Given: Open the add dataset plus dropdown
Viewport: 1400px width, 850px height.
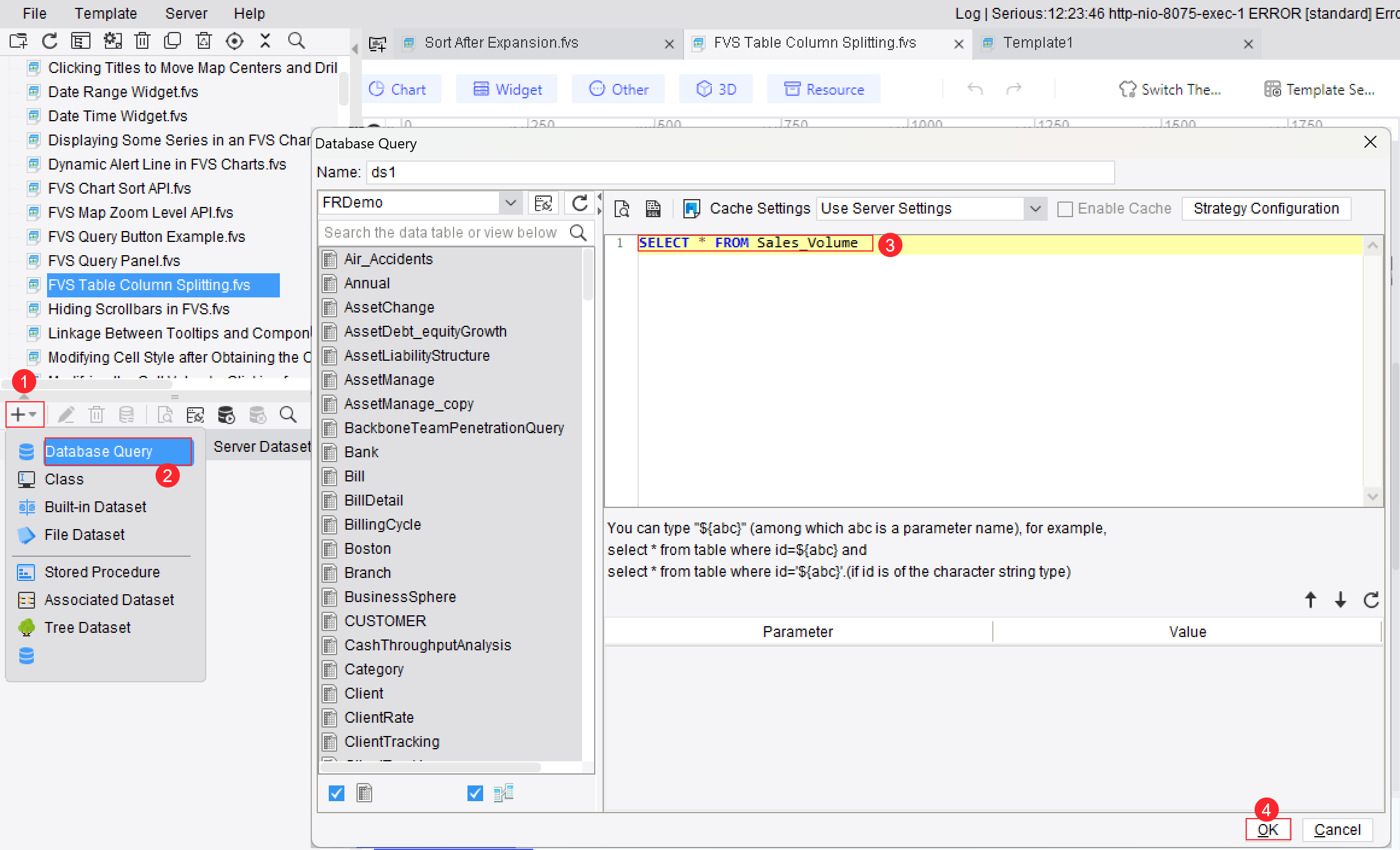Looking at the screenshot, I should click(24, 415).
